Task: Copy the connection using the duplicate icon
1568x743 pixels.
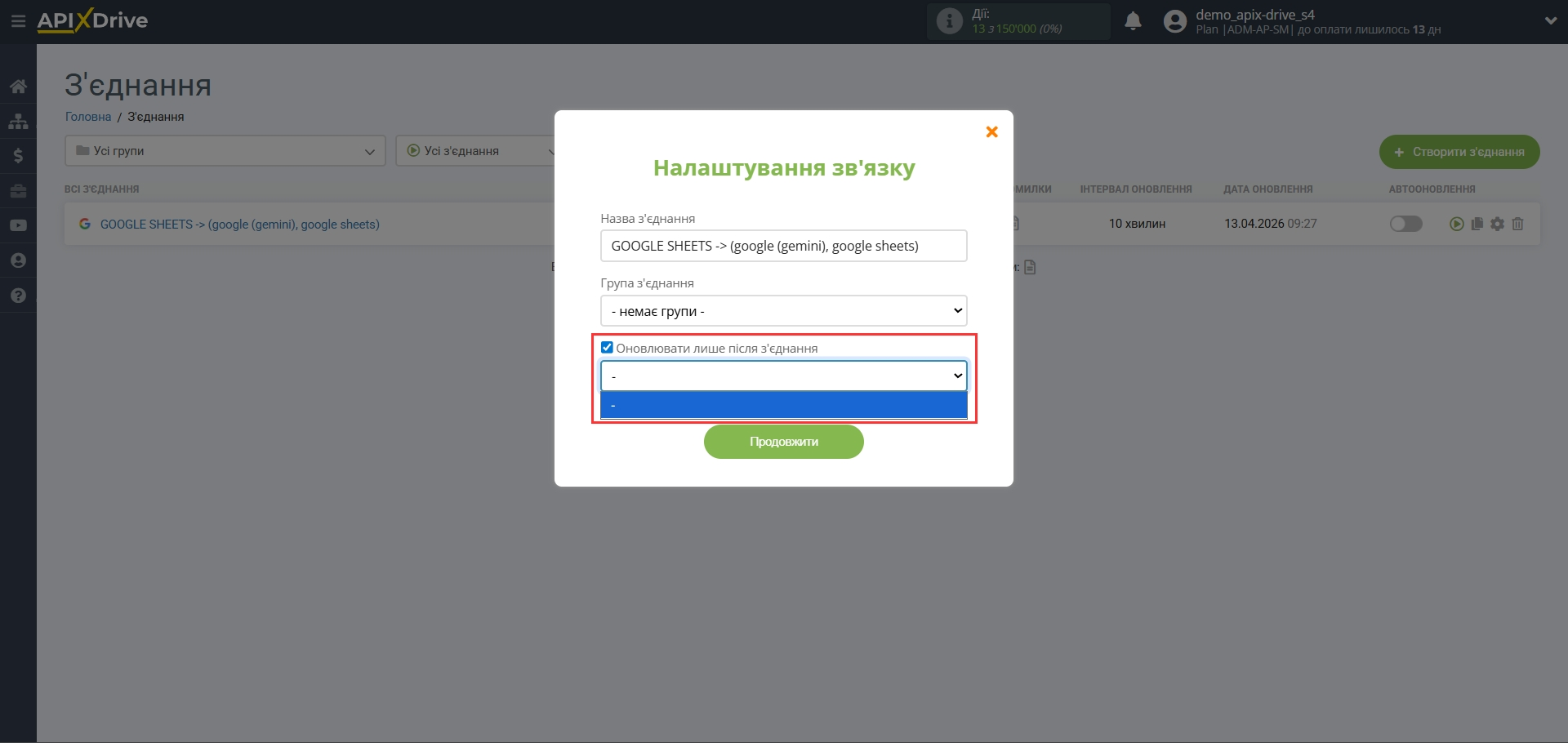Action: [1477, 224]
